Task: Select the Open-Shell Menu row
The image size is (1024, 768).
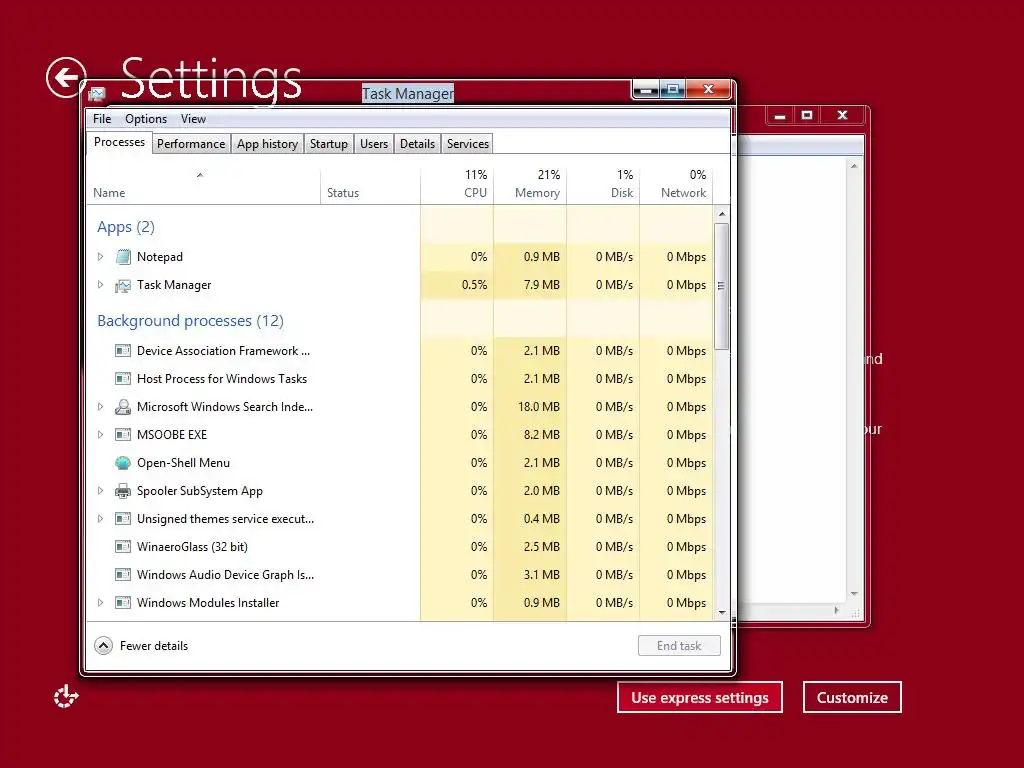Action: pos(400,463)
